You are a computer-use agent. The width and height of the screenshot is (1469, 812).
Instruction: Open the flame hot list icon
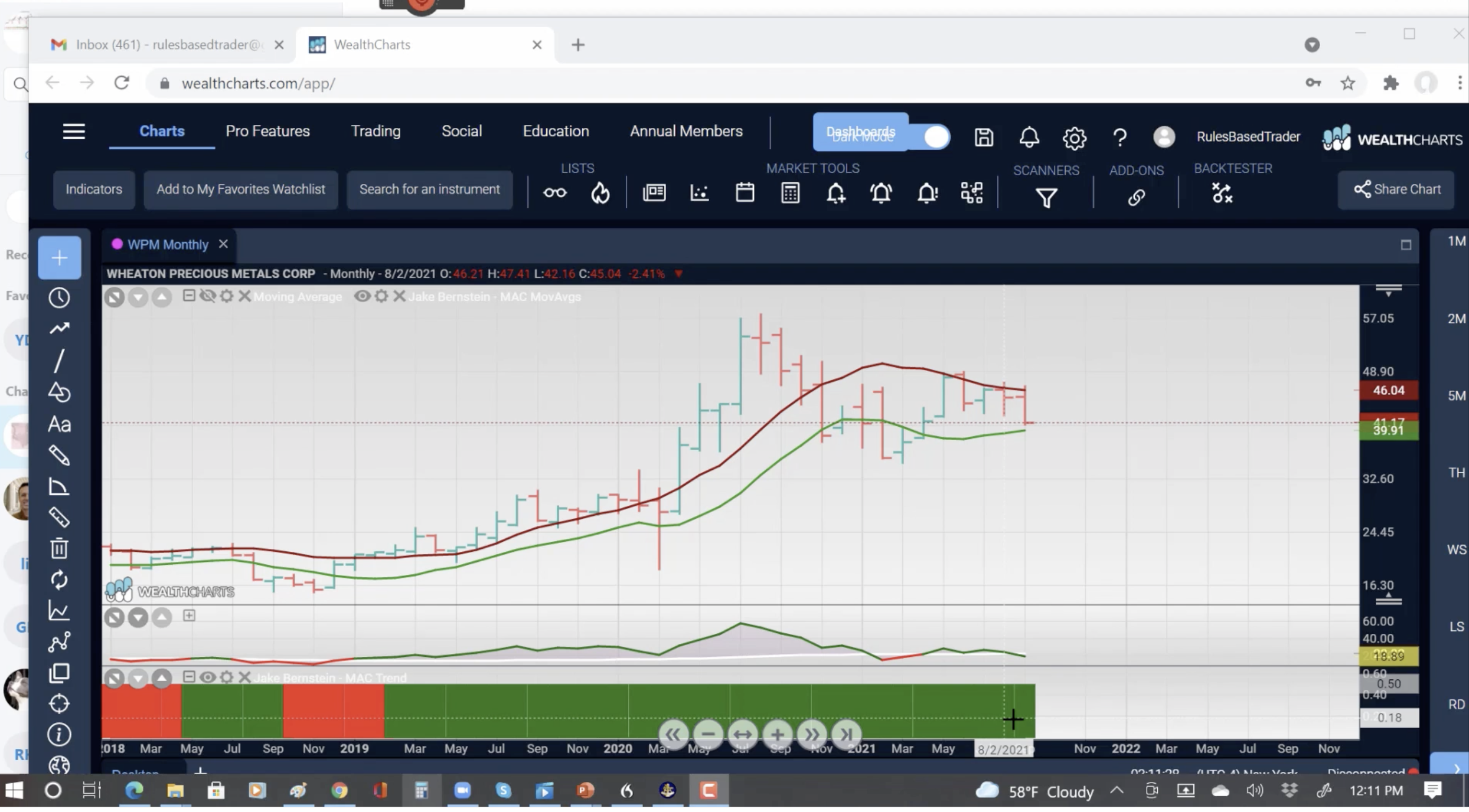tap(600, 193)
